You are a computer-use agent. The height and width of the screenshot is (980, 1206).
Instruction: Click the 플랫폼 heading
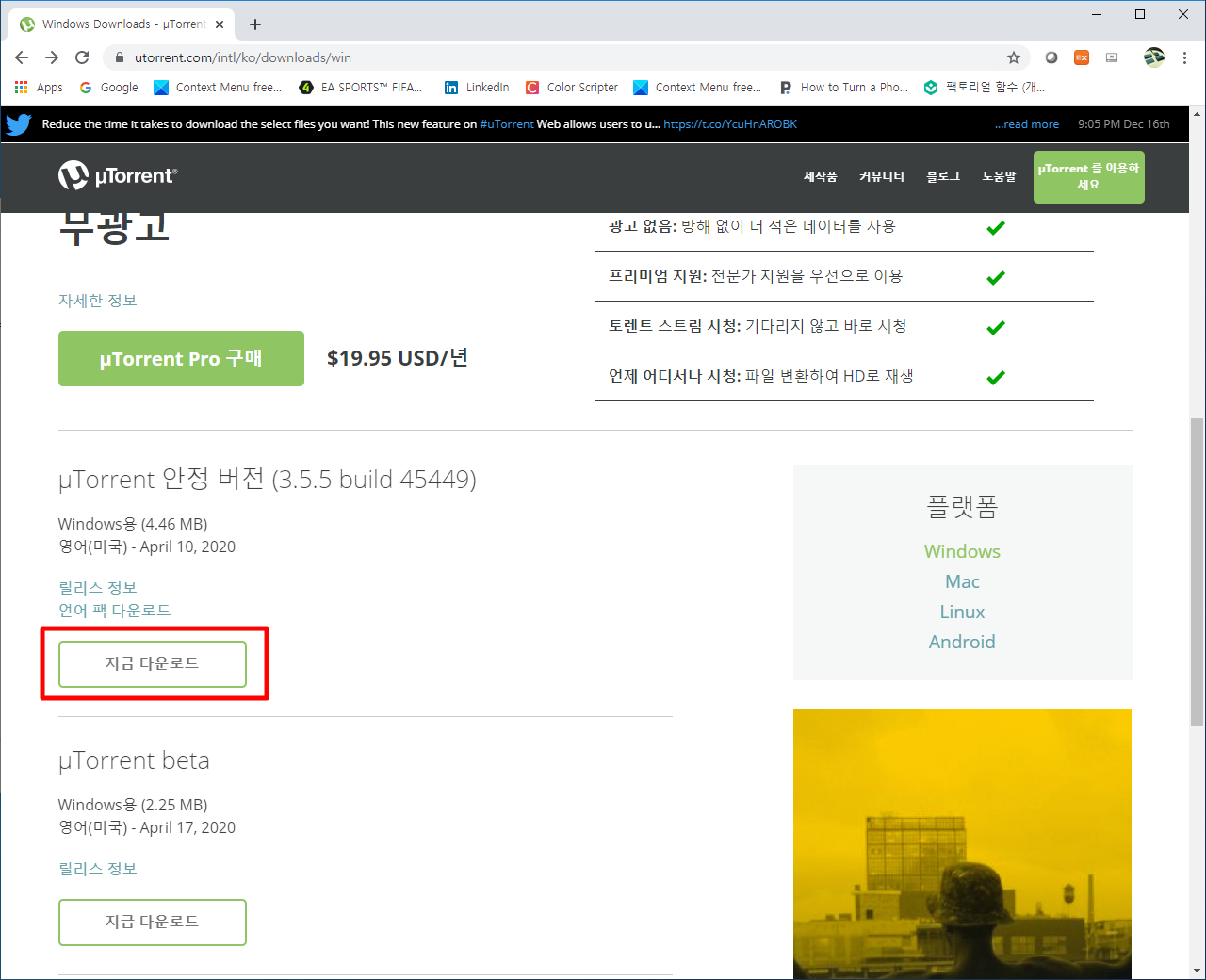coord(962,507)
